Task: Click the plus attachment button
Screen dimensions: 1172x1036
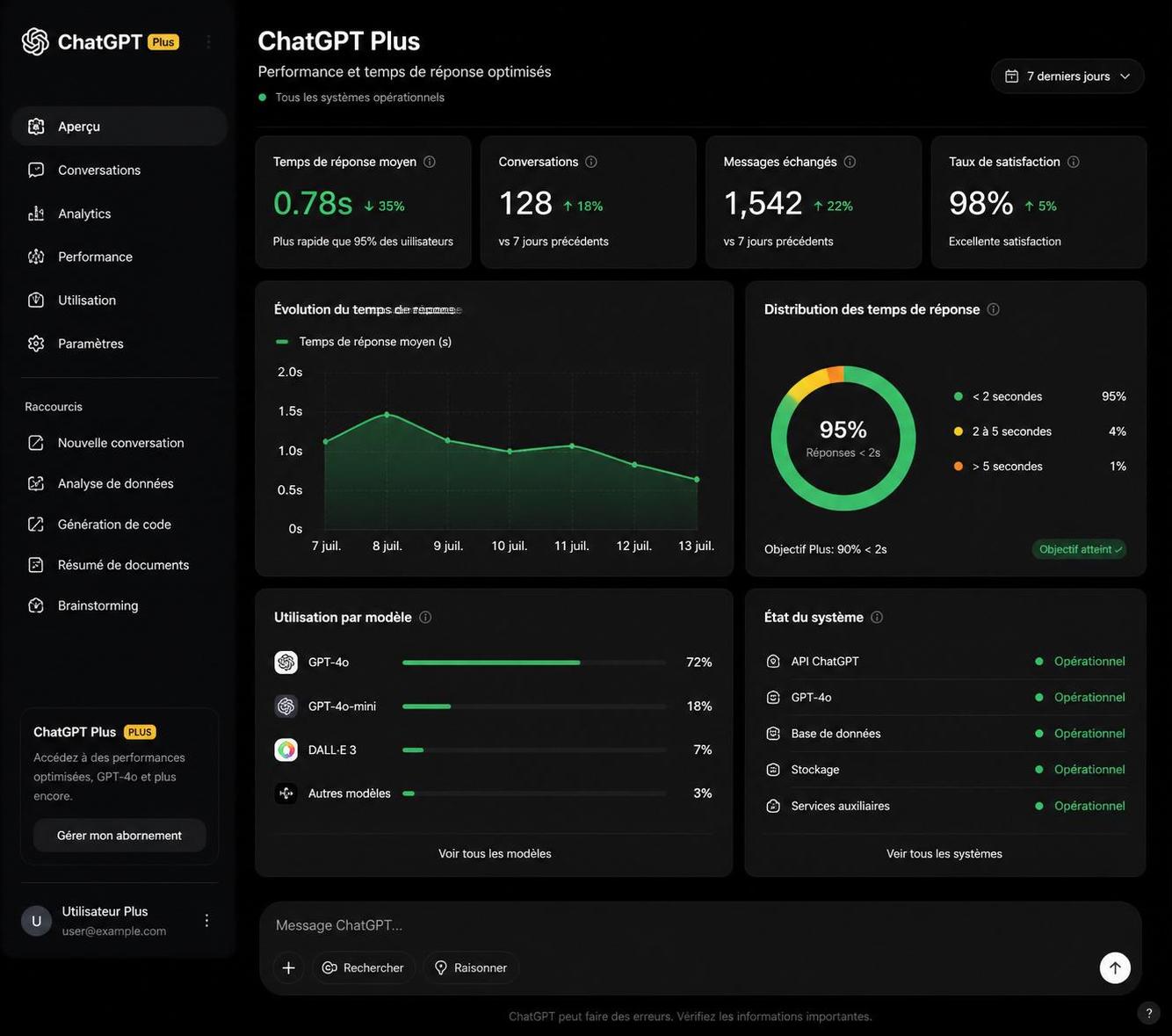Action: (288, 968)
